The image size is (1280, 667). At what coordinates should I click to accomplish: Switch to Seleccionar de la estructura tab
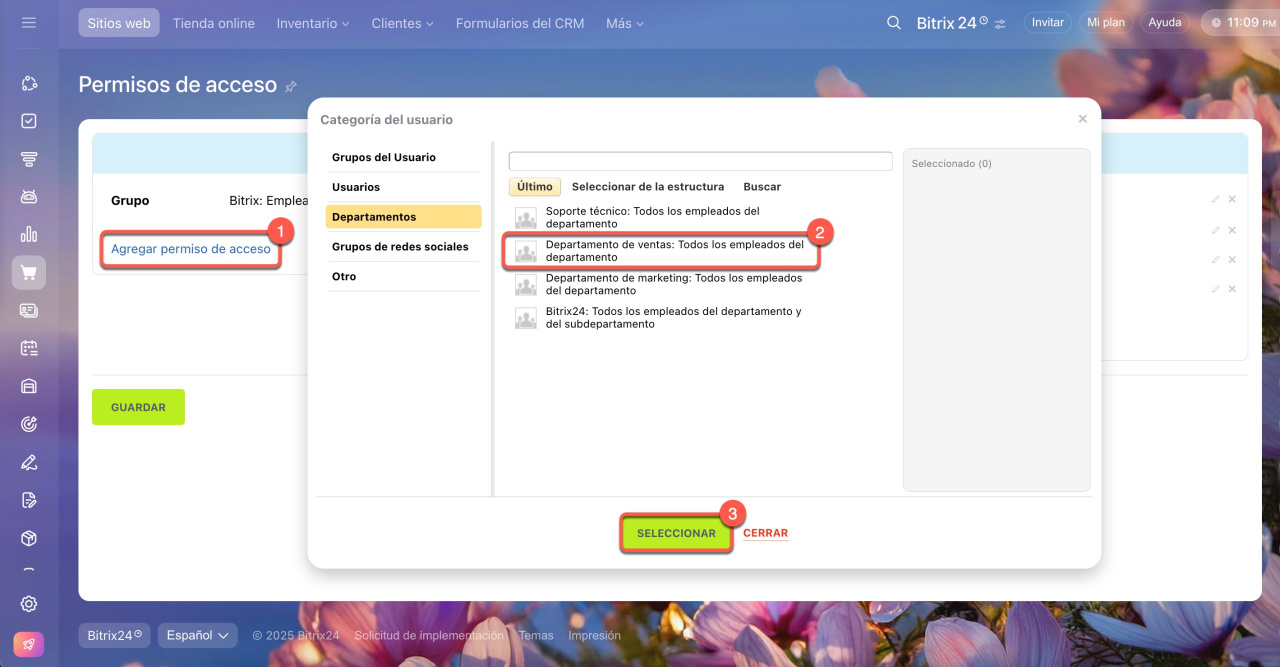pyautogui.click(x=647, y=187)
